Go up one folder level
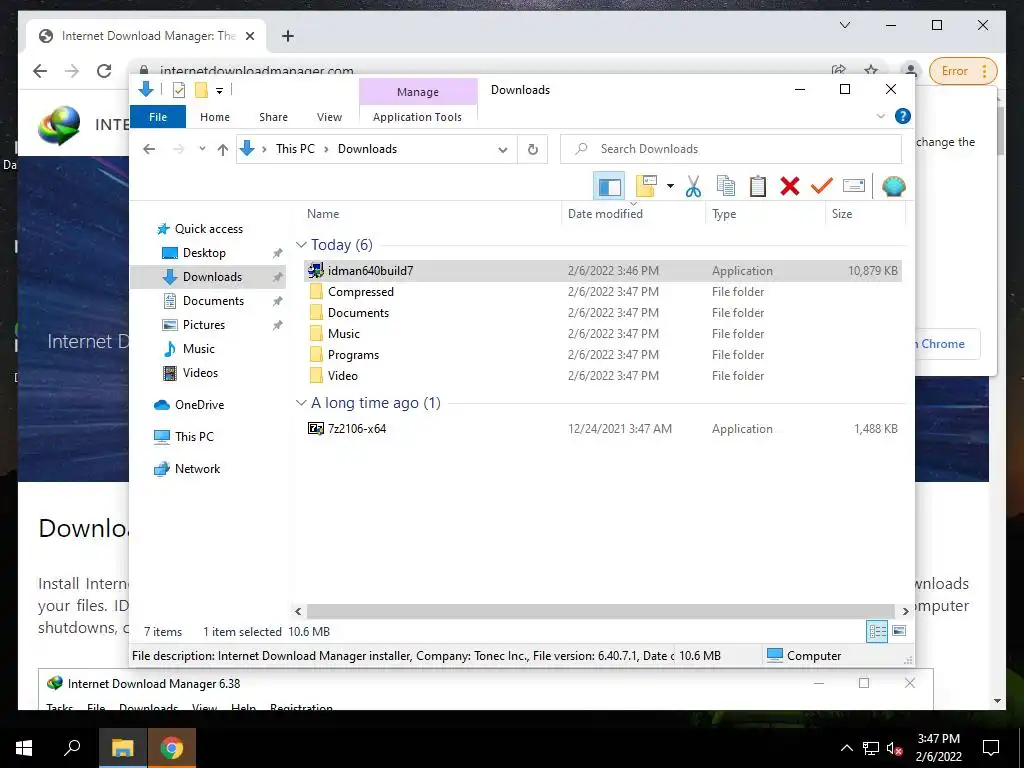 pos(223,150)
